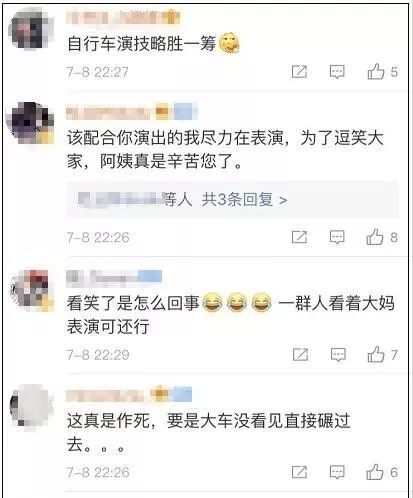Open avatar of the 看笑了 commenter

pos(32,289)
